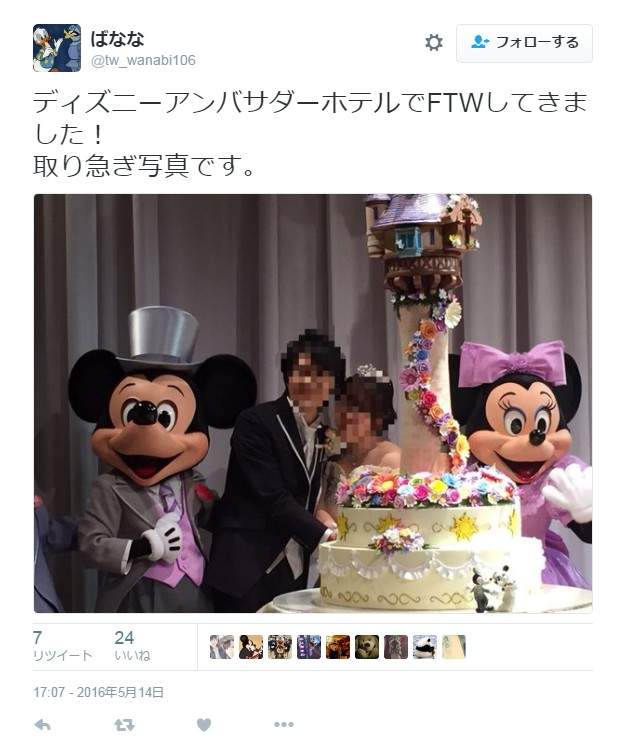Click the フォローする follow button
This screenshot has width=630, height=755.
[x=524, y=43]
